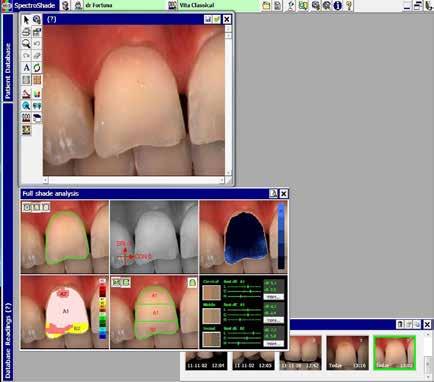Select the red angle measuring tool
The width and height of the screenshot is (434, 382).
pyautogui.click(x=26, y=93)
